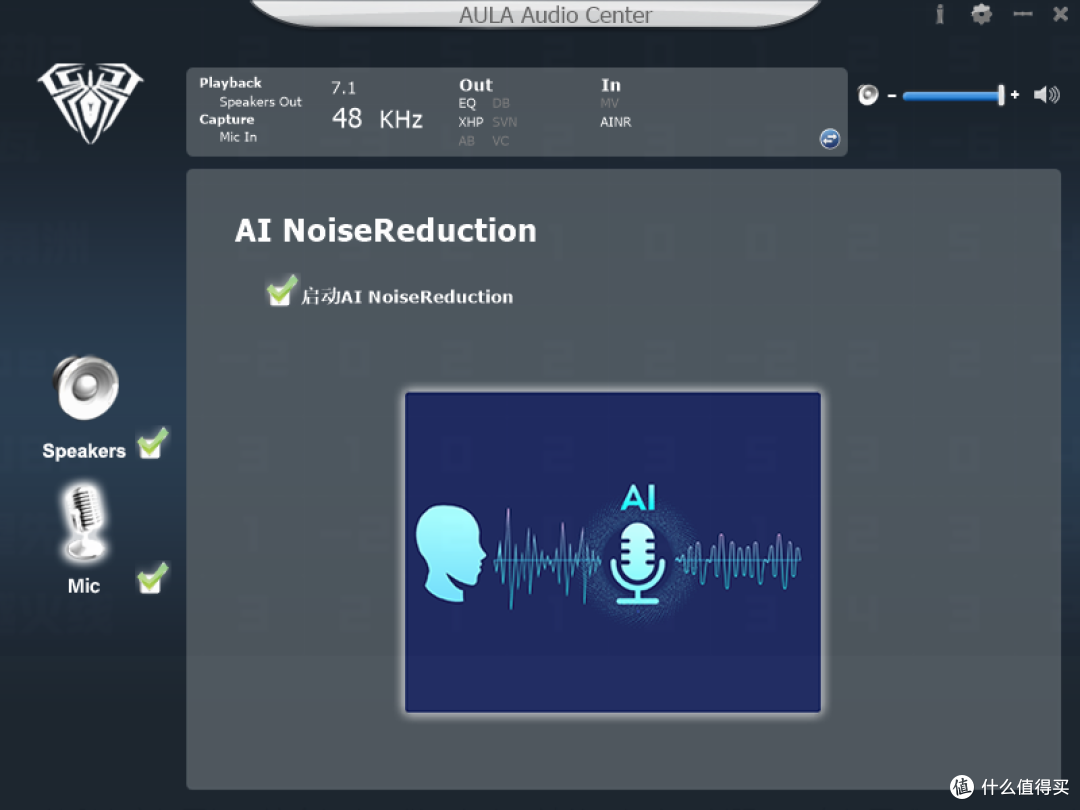Click the AB output effect label
The image size is (1080, 810).
pos(466,141)
